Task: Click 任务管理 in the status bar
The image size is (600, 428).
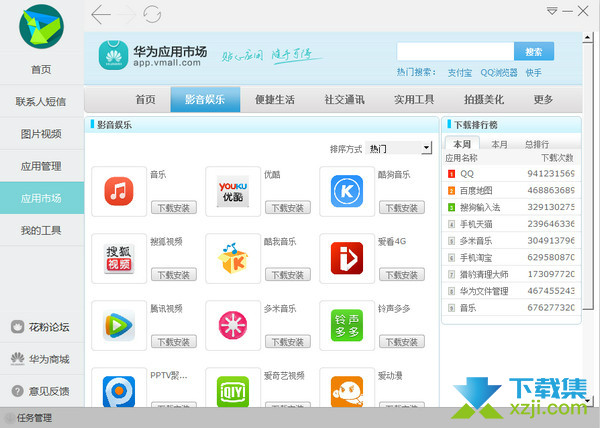Action: 34,418
